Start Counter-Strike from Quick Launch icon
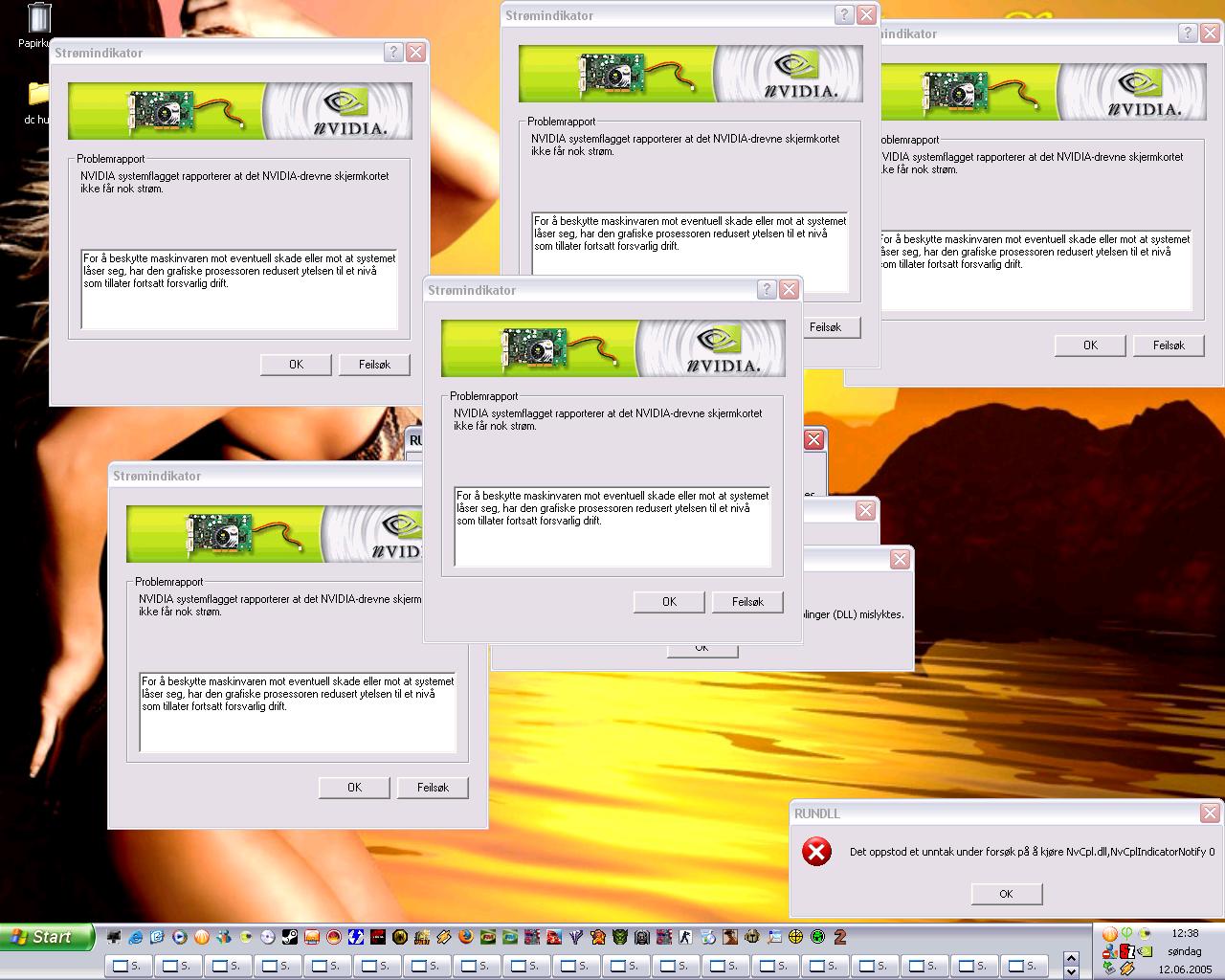This screenshot has height=980, width=1225. click(x=686, y=937)
